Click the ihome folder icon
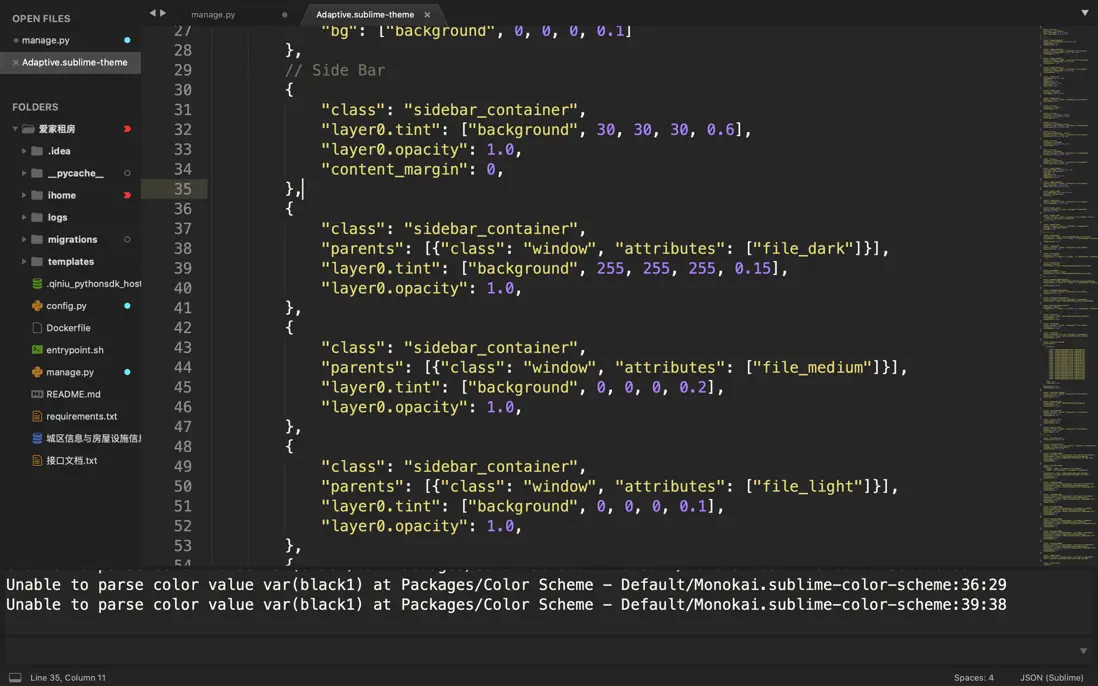This screenshot has height=686, width=1098. point(37,195)
